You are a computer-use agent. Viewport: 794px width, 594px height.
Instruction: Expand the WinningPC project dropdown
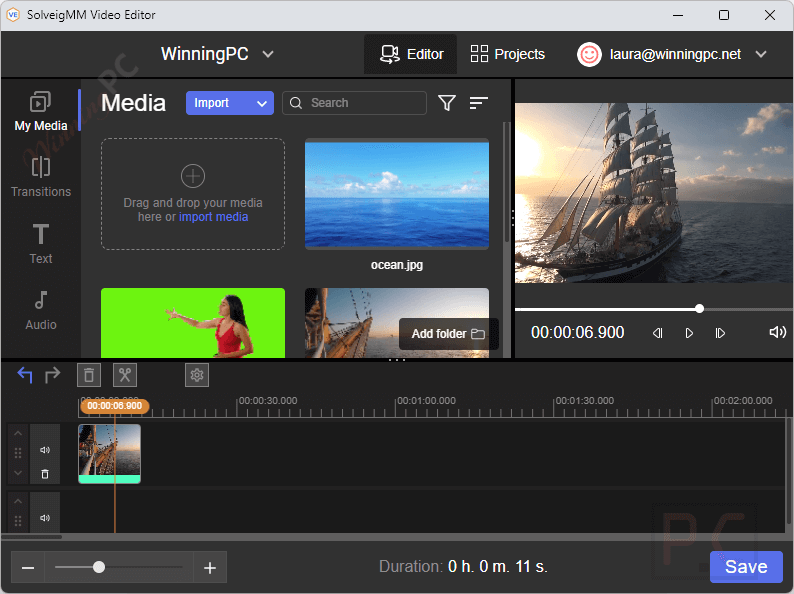click(268, 54)
